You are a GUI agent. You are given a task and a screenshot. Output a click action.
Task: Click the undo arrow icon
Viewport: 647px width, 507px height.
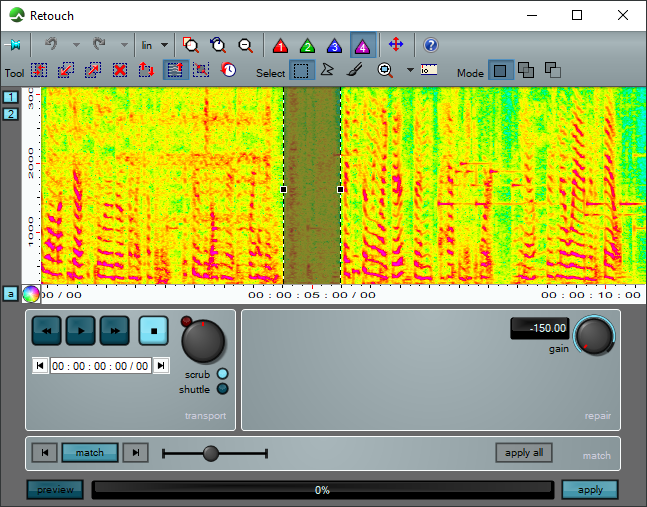pos(52,44)
